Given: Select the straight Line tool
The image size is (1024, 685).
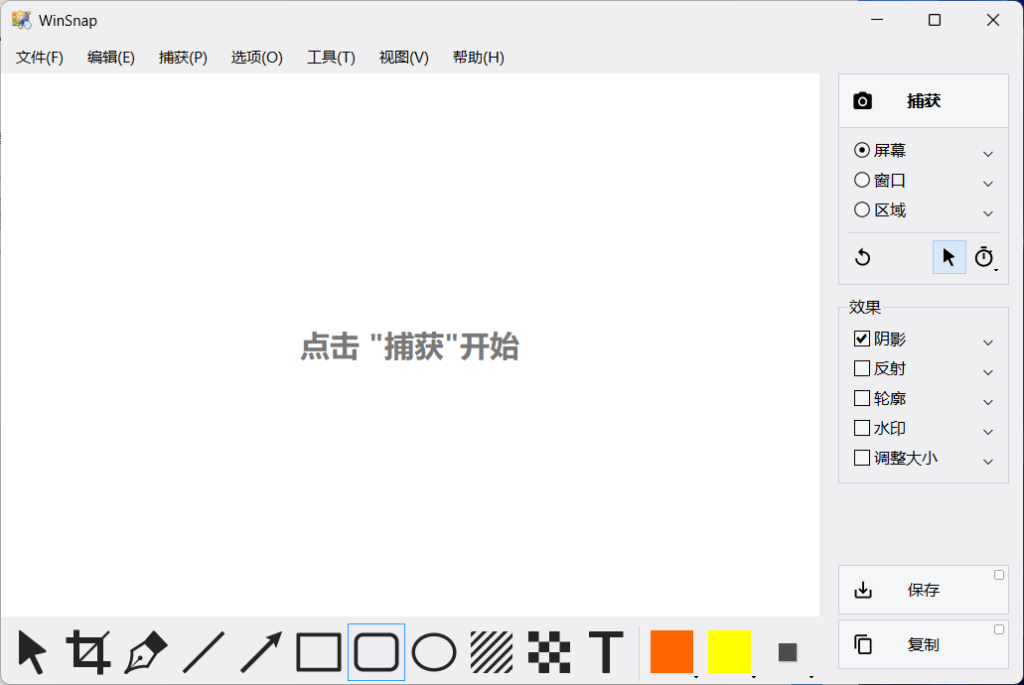Looking at the screenshot, I should pyautogui.click(x=203, y=652).
